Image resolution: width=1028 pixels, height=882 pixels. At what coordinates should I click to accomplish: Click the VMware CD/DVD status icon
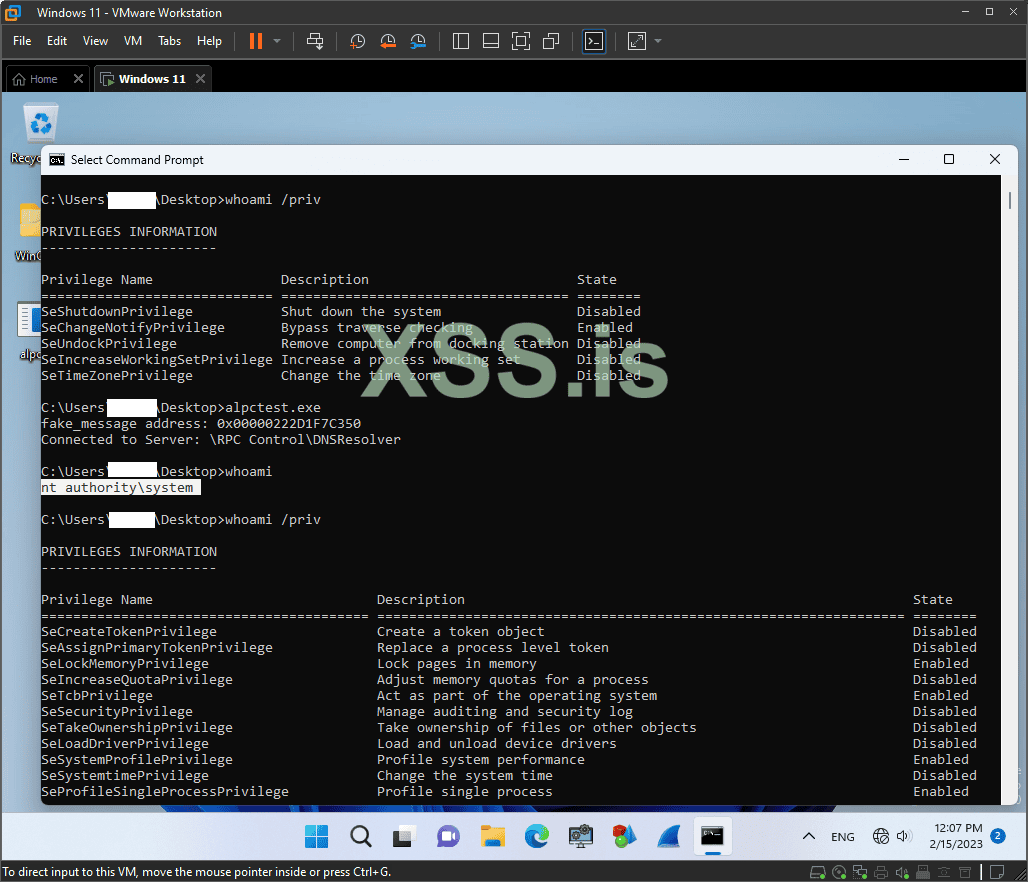pos(839,872)
